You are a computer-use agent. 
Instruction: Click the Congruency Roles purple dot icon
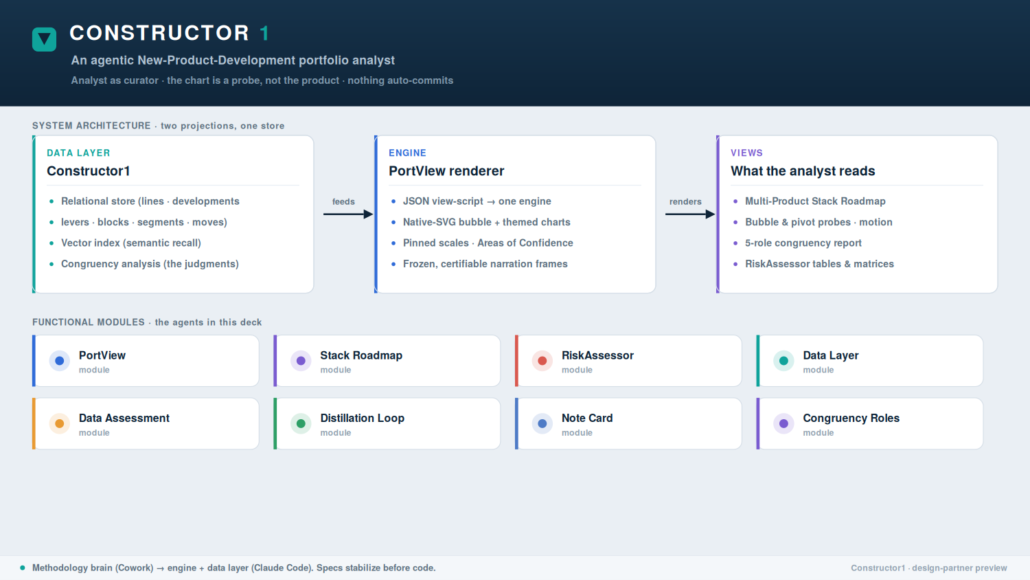pos(784,424)
